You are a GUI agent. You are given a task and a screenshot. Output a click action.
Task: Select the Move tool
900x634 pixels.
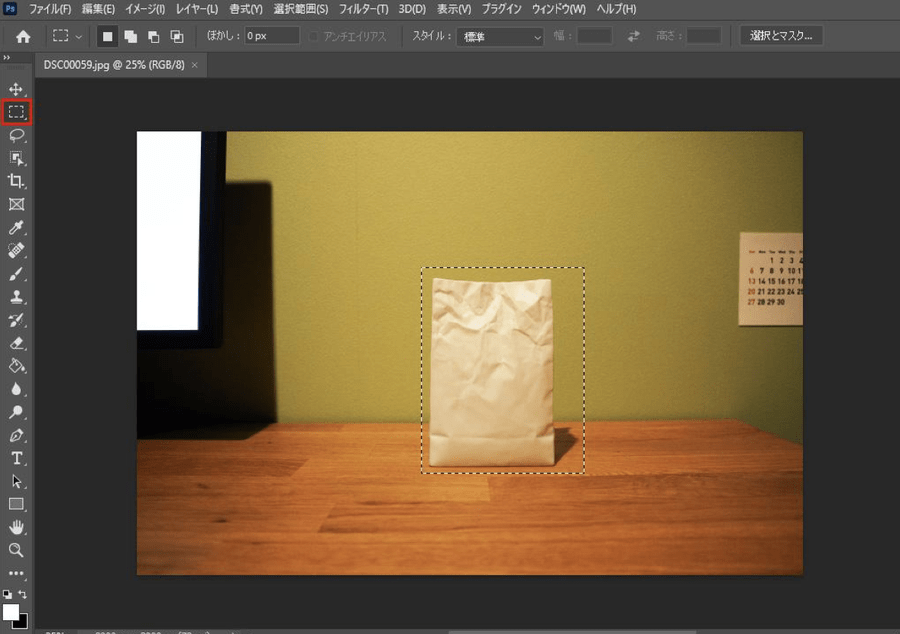coord(16,89)
